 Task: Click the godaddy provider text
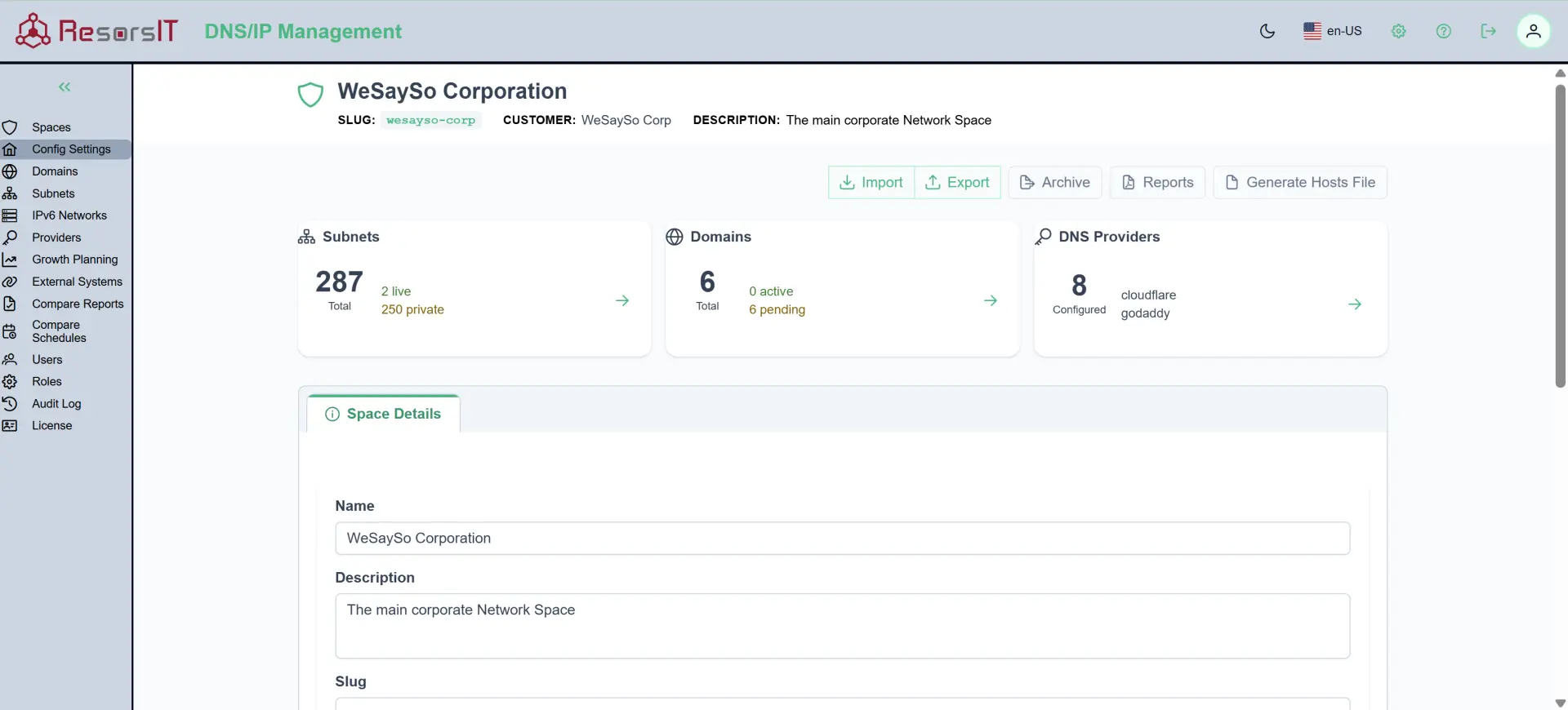(1145, 313)
